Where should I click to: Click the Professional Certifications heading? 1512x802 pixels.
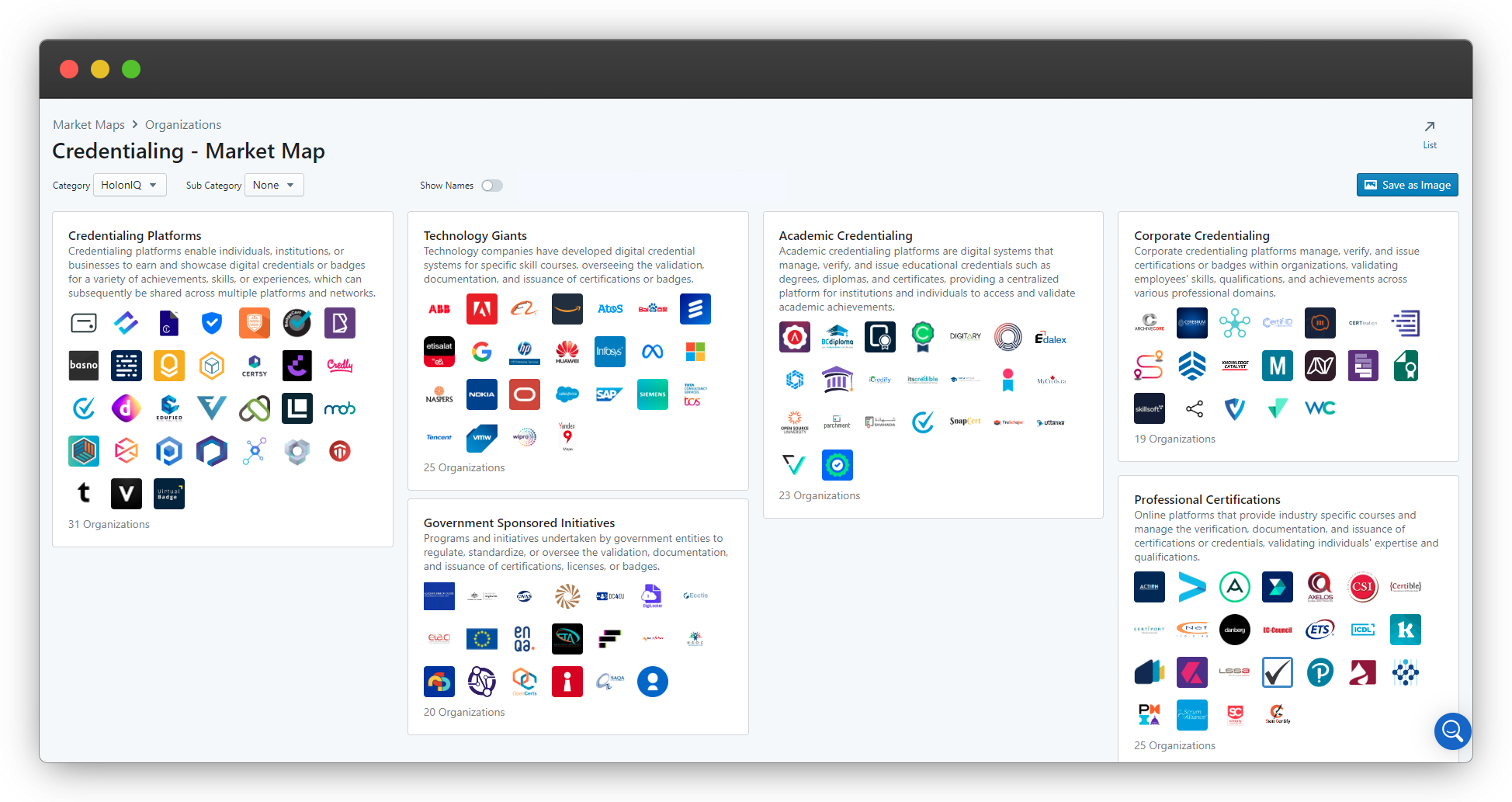pyautogui.click(x=1207, y=499)
